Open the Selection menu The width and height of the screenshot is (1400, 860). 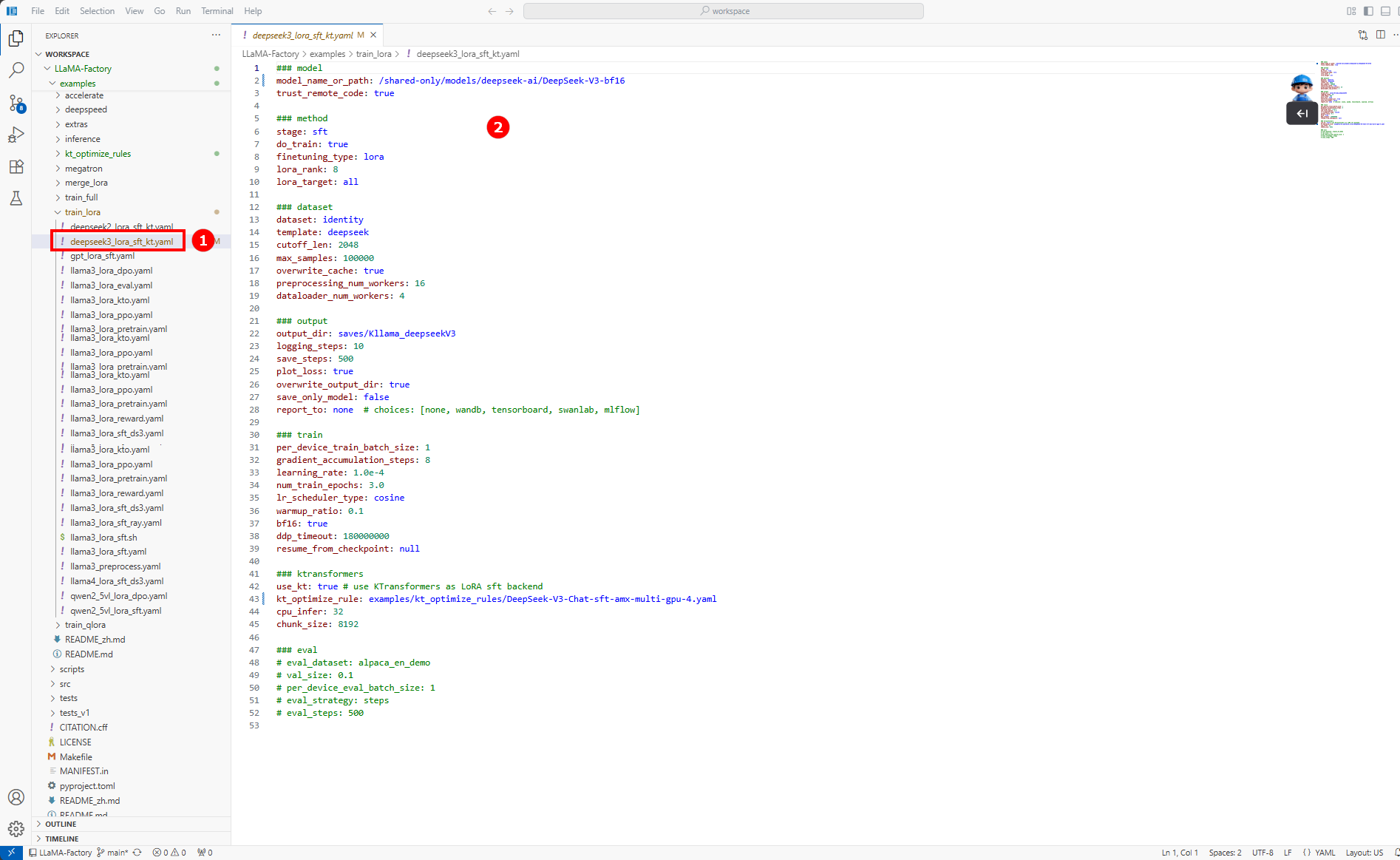(x=97, y=11)
